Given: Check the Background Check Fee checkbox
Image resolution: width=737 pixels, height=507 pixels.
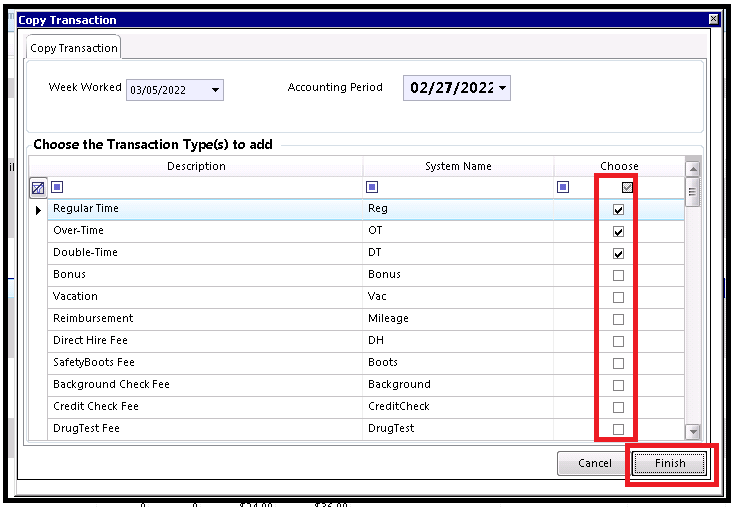Looking at the screenshot, I should click(x=619, y=385).
